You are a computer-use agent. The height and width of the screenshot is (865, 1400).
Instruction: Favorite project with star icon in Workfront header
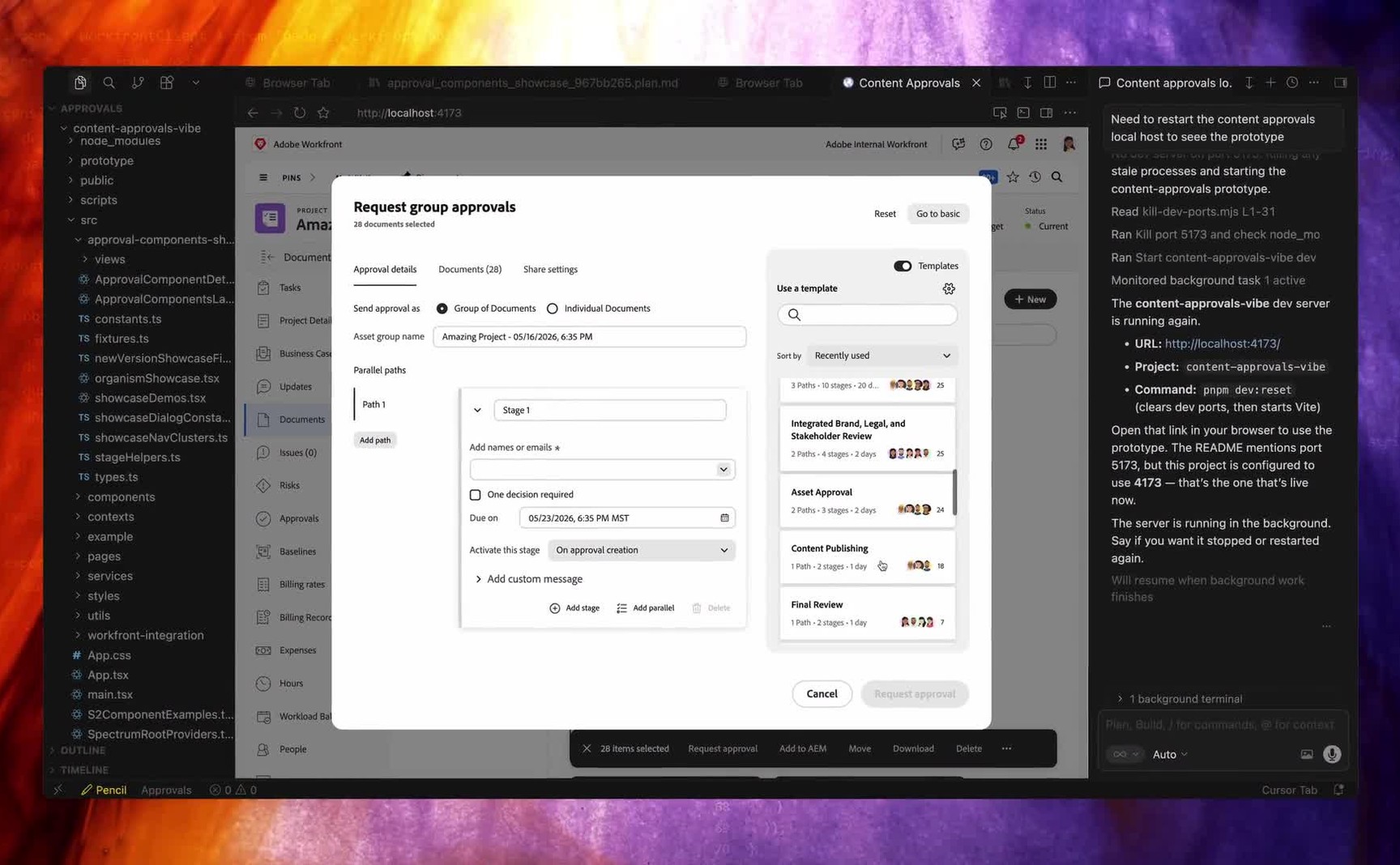coord(1013,177)
